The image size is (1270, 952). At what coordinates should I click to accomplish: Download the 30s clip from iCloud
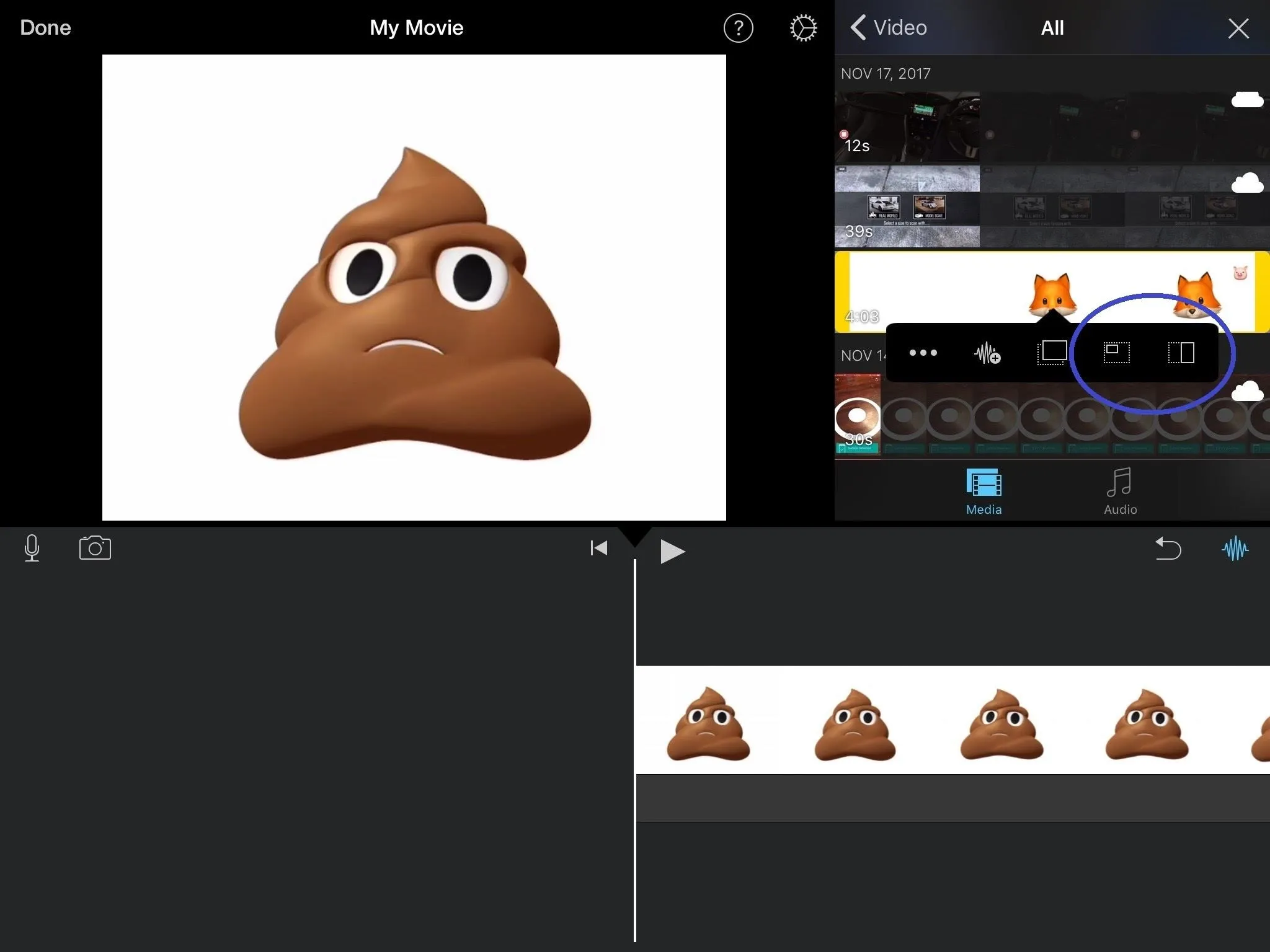coord(1247,392)
